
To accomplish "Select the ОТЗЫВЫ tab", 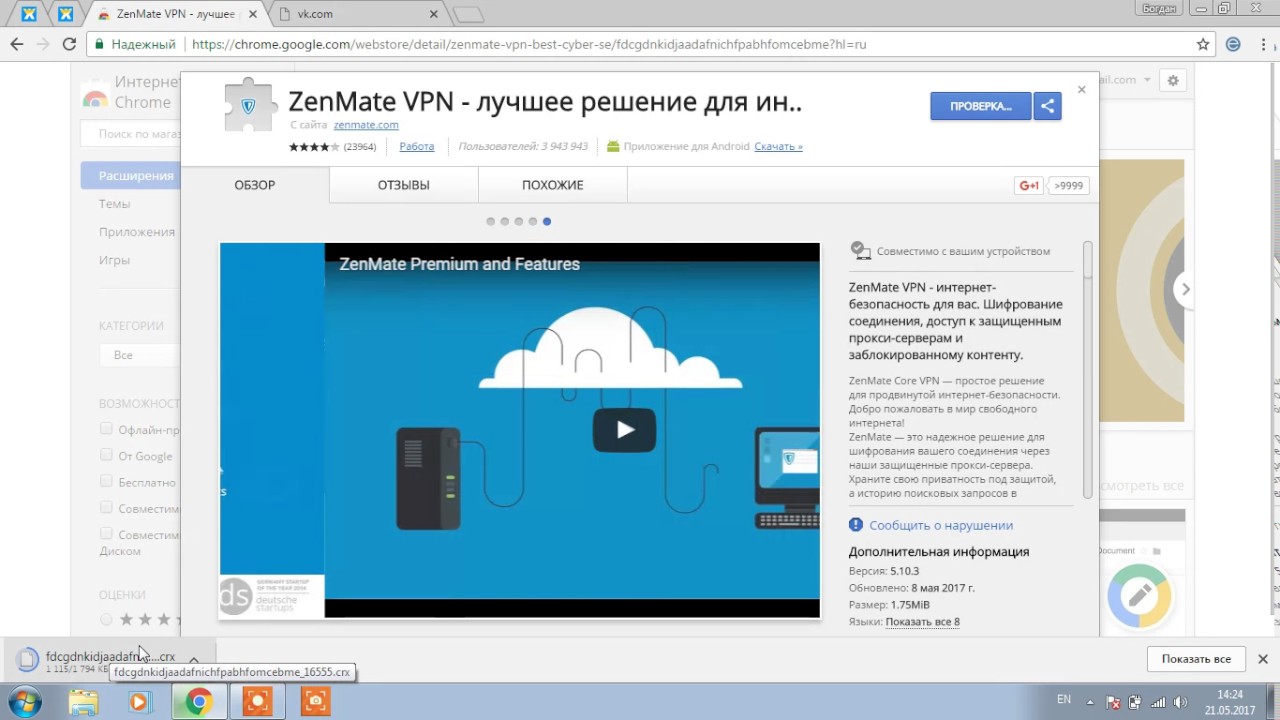I will pyautogui.click(x=404, y=185).
